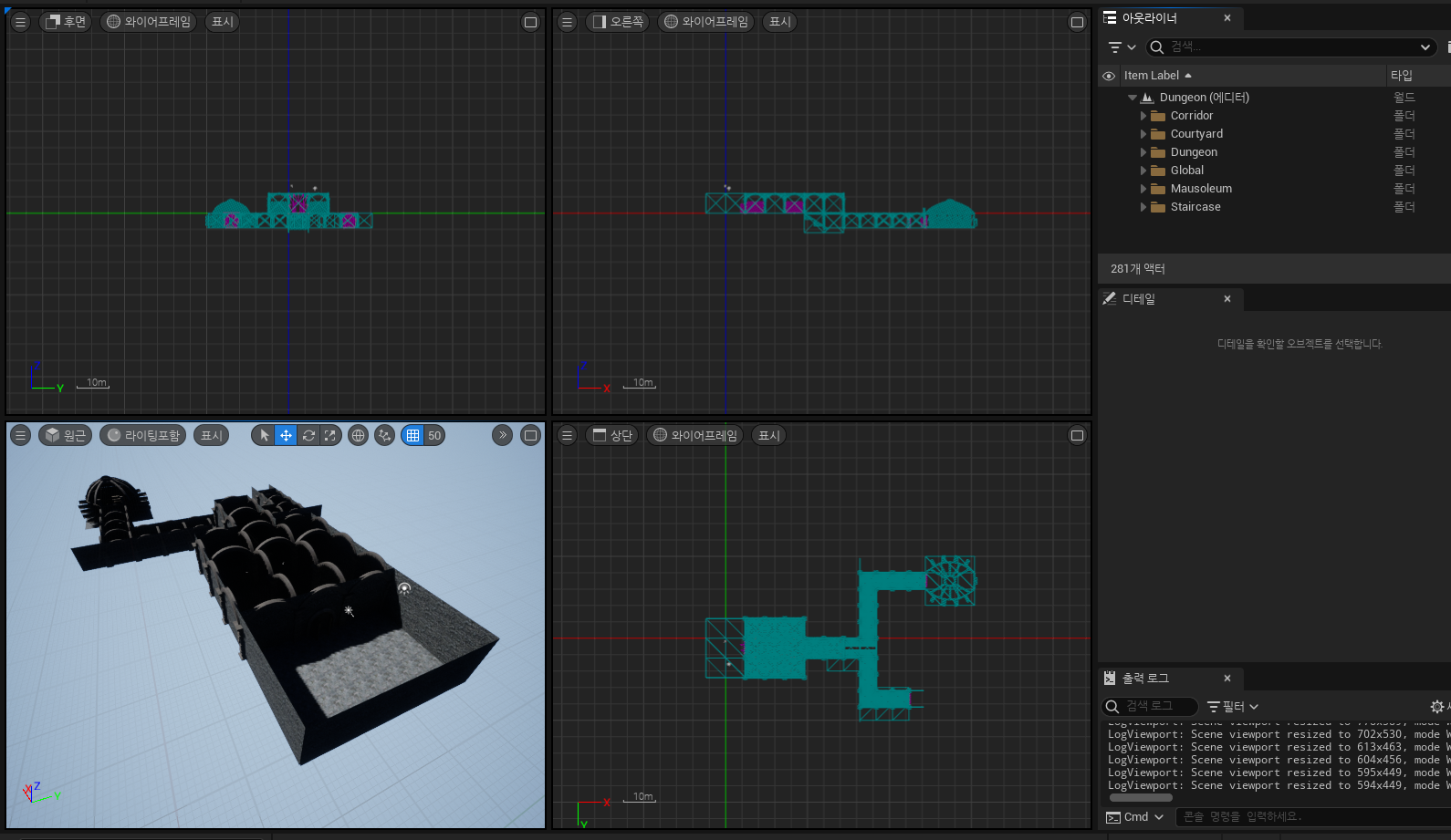Open Lit (라이팅포함) view mode dropdown

pos(143,436)
